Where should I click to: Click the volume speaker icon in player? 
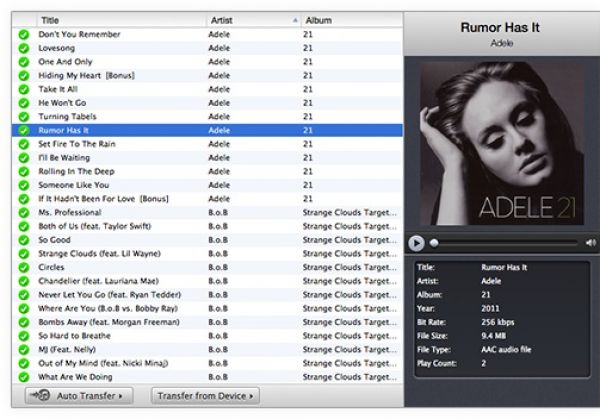coord(590,243)
